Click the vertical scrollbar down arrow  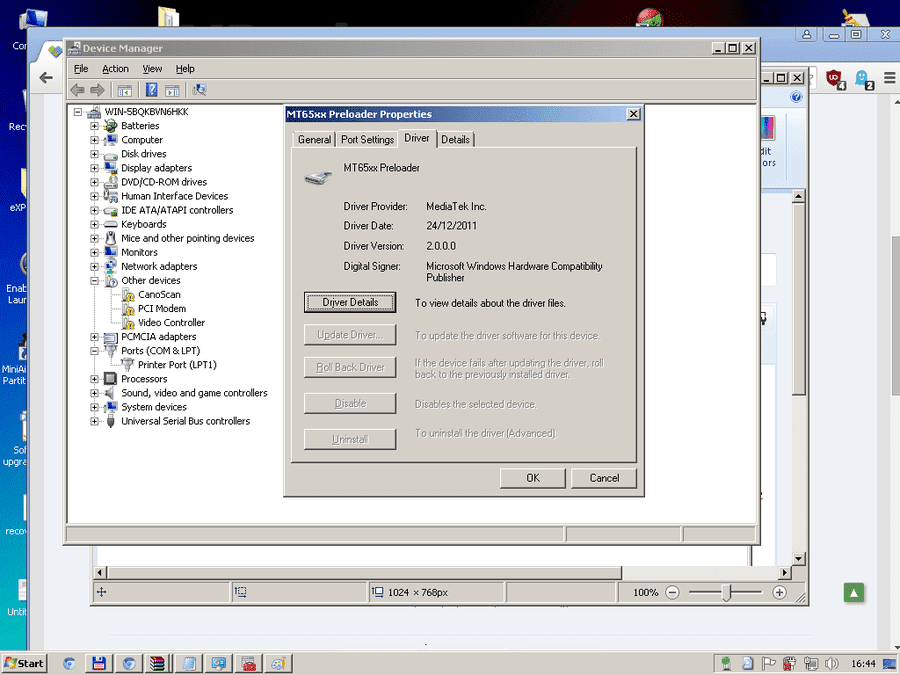point(798,558)
